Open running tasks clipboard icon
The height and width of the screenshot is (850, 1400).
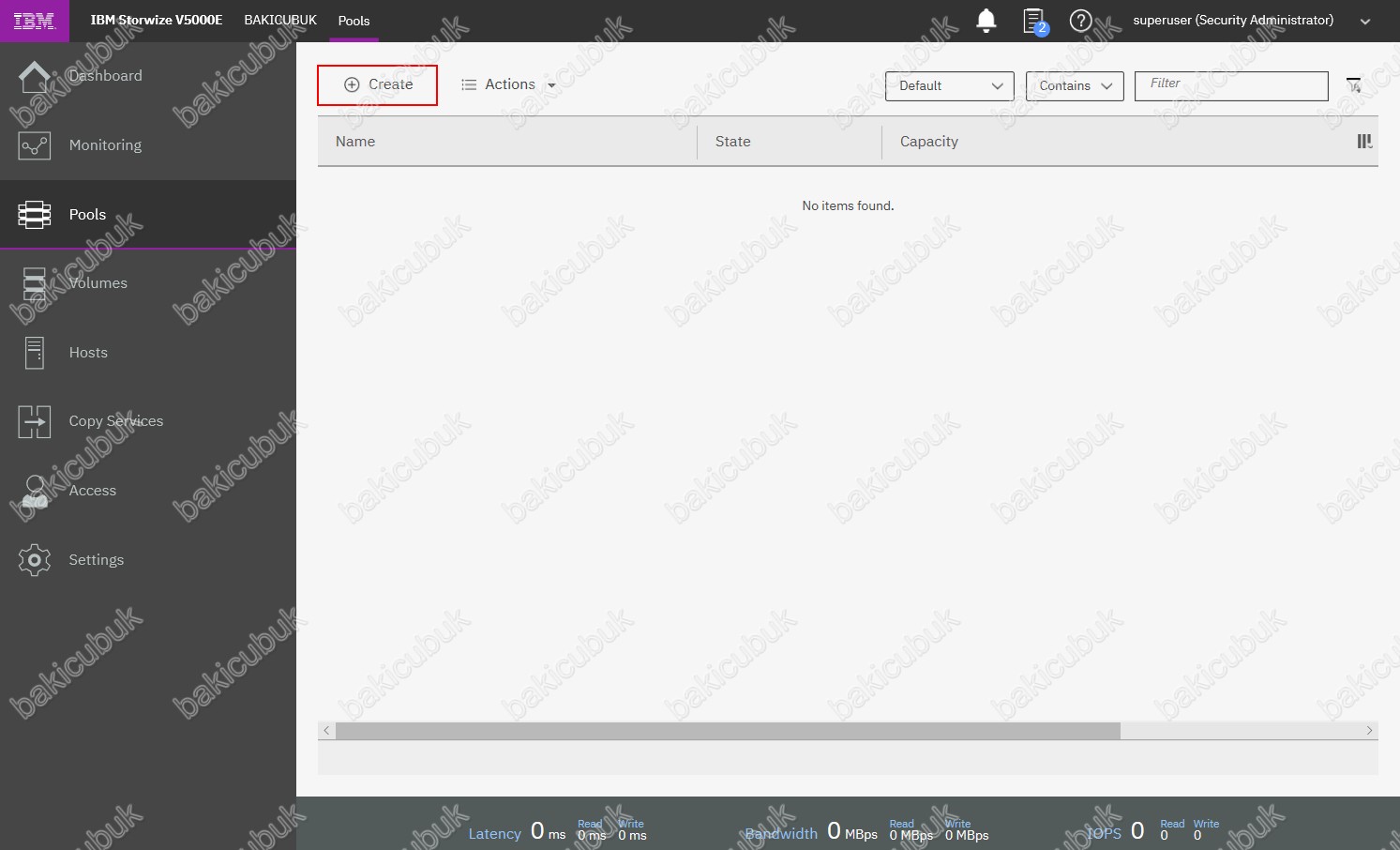[1034, 21]
